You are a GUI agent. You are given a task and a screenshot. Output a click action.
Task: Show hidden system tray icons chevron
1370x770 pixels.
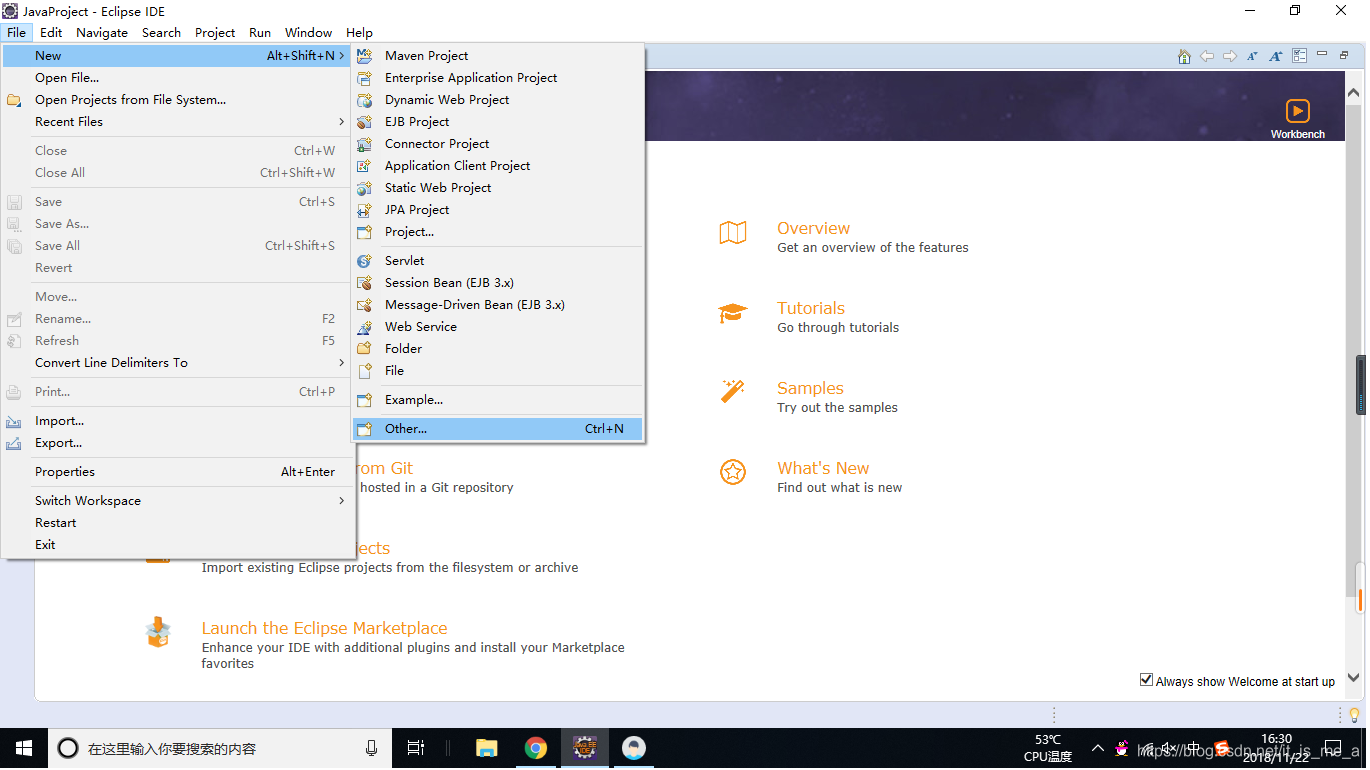pyautogui.click(x=1097, y=748)
